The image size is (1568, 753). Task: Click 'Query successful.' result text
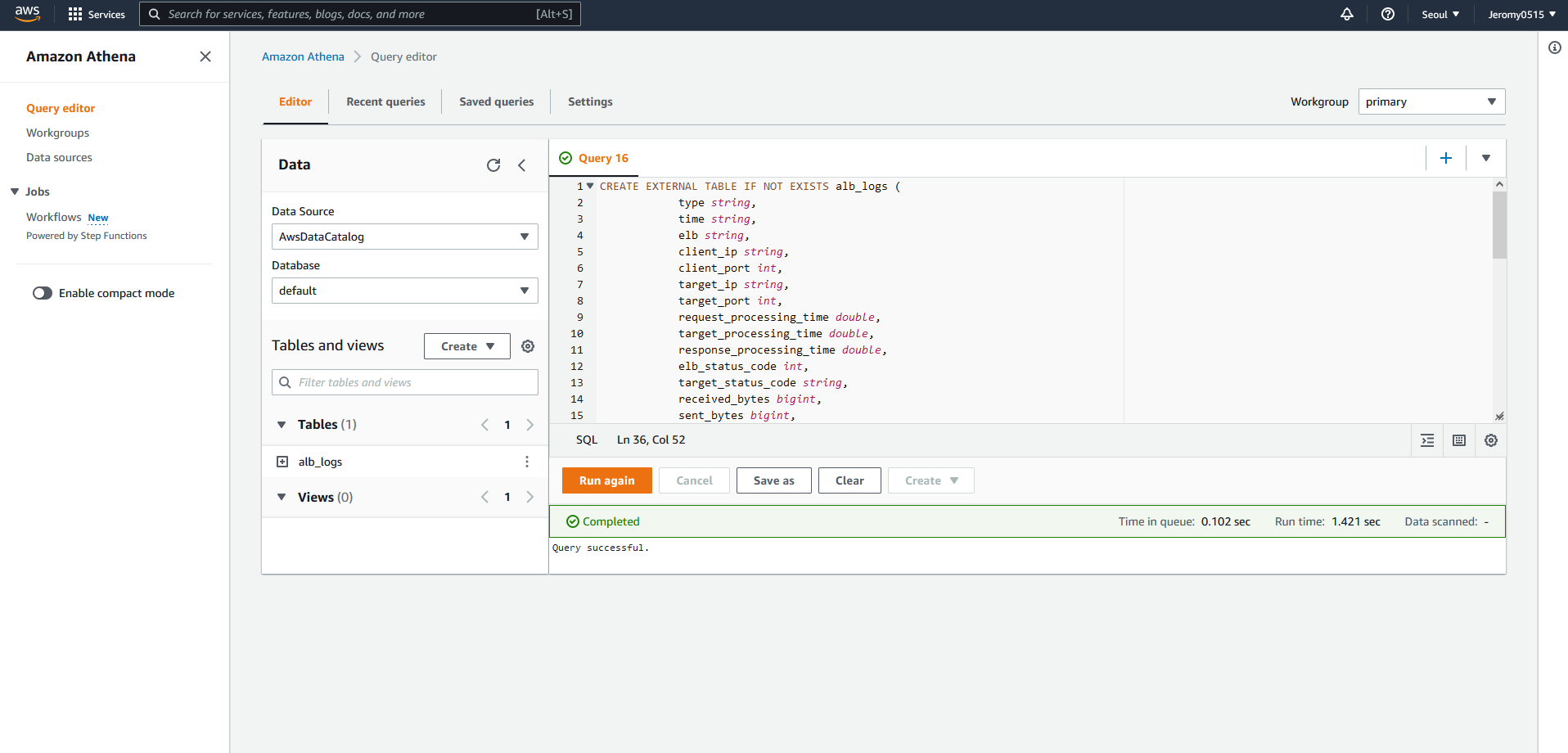click(601, 548)
